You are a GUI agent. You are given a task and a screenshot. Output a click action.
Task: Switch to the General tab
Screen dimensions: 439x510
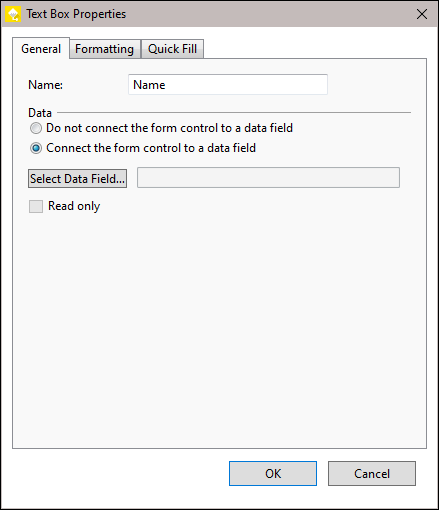pyautogui.click(x=41, y=49)
